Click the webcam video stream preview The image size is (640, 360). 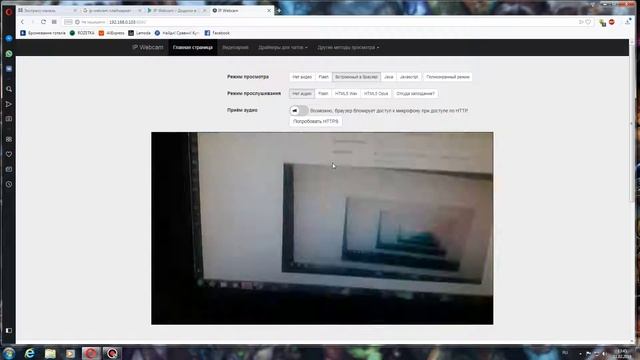(x=322, y=228)
